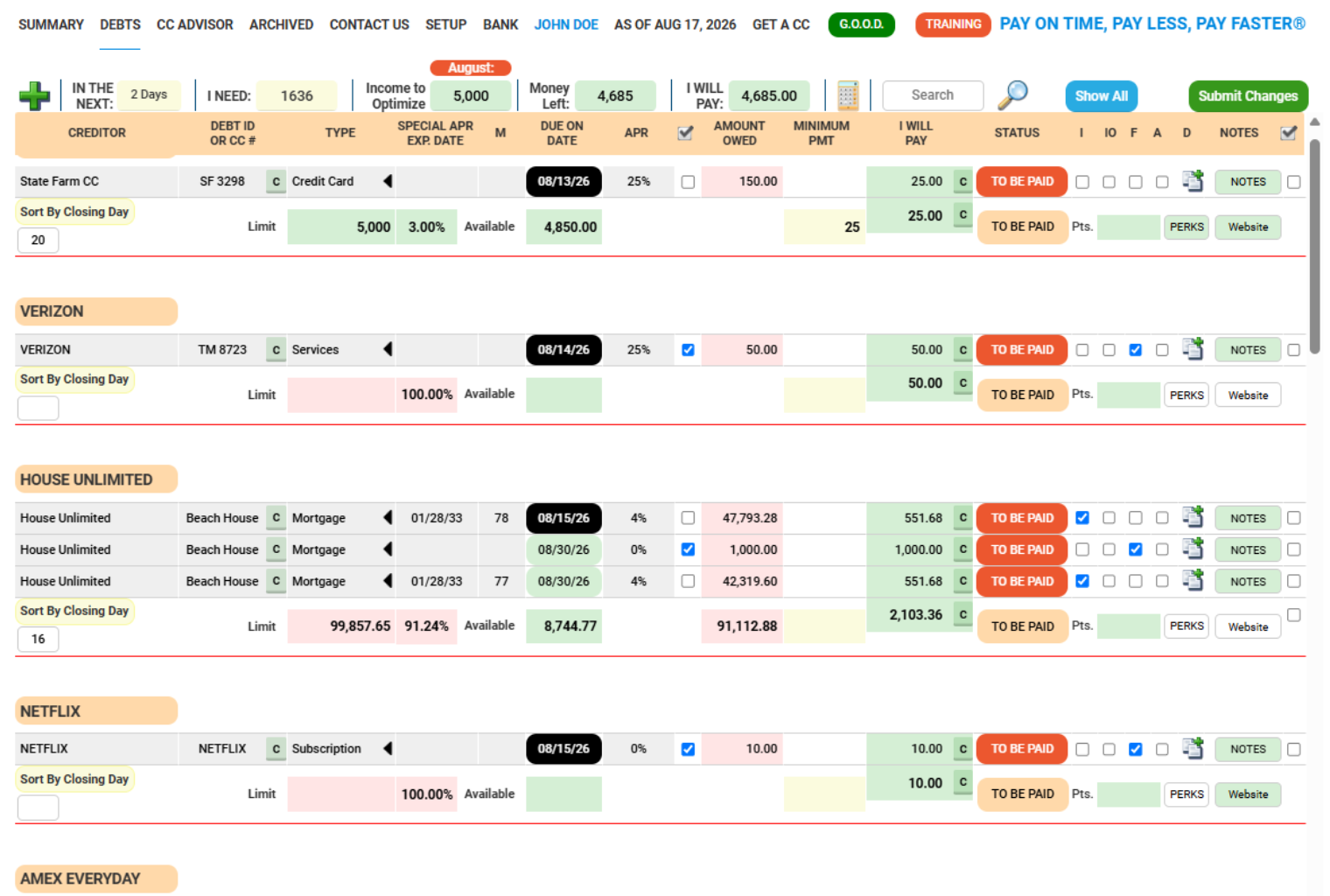Expand the arrow beside the Subscription type
Image resolution: width=1330 pixels, height=896 pixels.
tap(388, 748)
